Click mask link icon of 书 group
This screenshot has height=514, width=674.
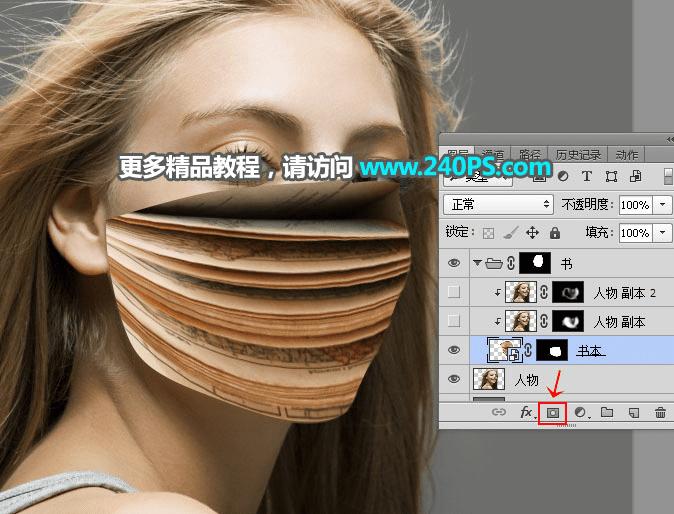tap(511, 263)
